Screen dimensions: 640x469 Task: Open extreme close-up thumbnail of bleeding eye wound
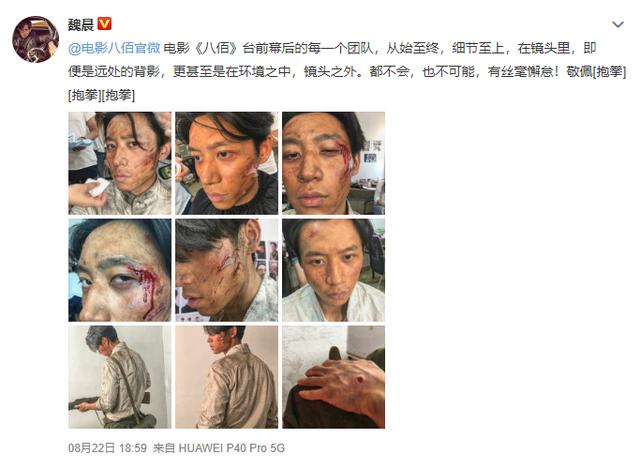click(120, 270)
